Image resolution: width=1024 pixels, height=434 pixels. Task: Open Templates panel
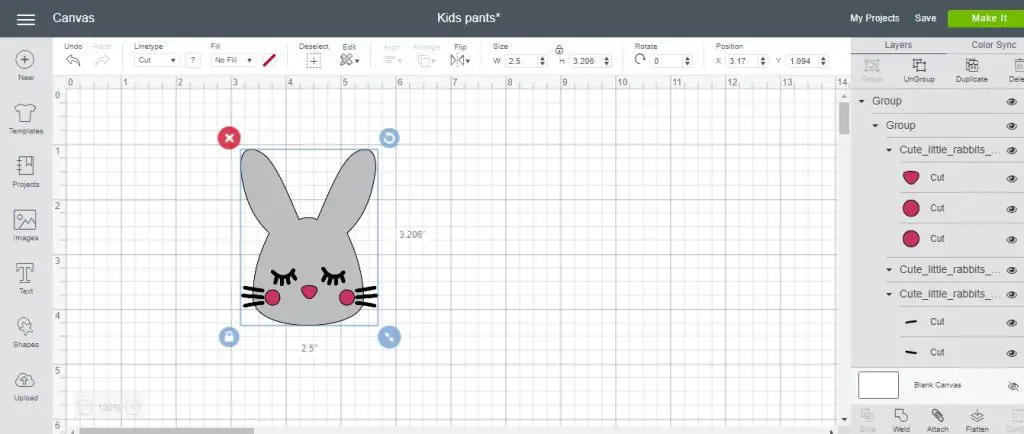(25, 118)
